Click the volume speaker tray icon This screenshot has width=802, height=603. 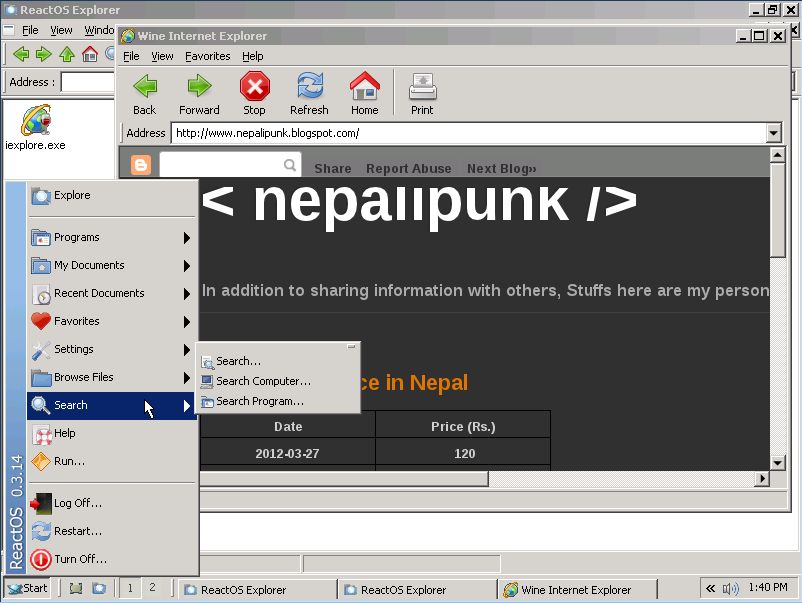pos(730,589)
